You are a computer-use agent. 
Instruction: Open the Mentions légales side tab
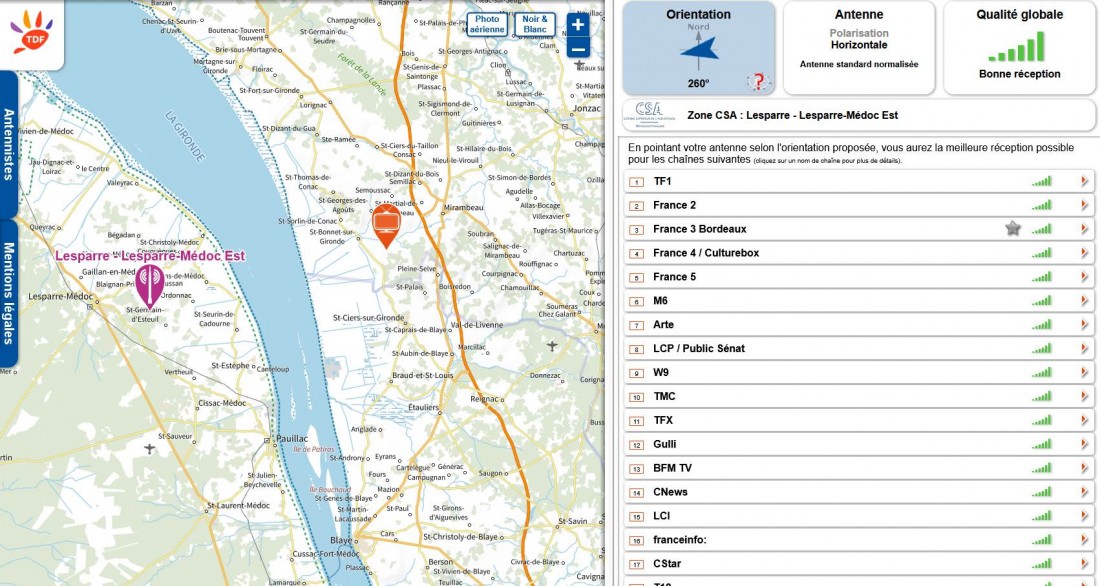[x=8, y=293]
